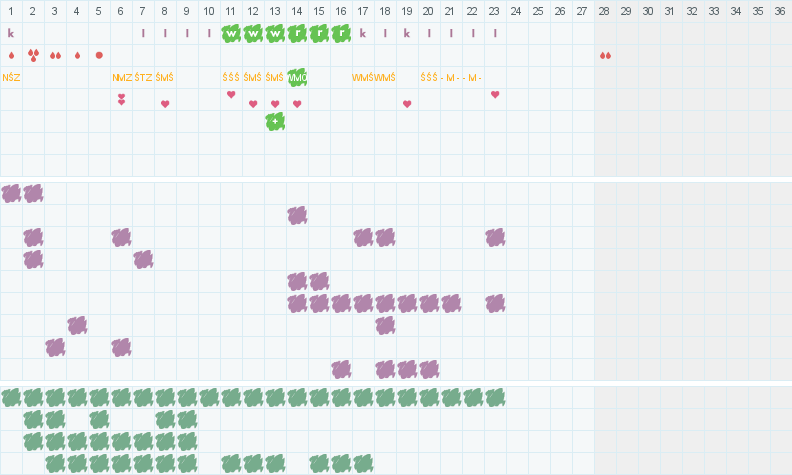The height and width of the screenshot is (475, 792).
Task: Click day 36 column header
Action: pyautogui.click(x=781, y=11)
